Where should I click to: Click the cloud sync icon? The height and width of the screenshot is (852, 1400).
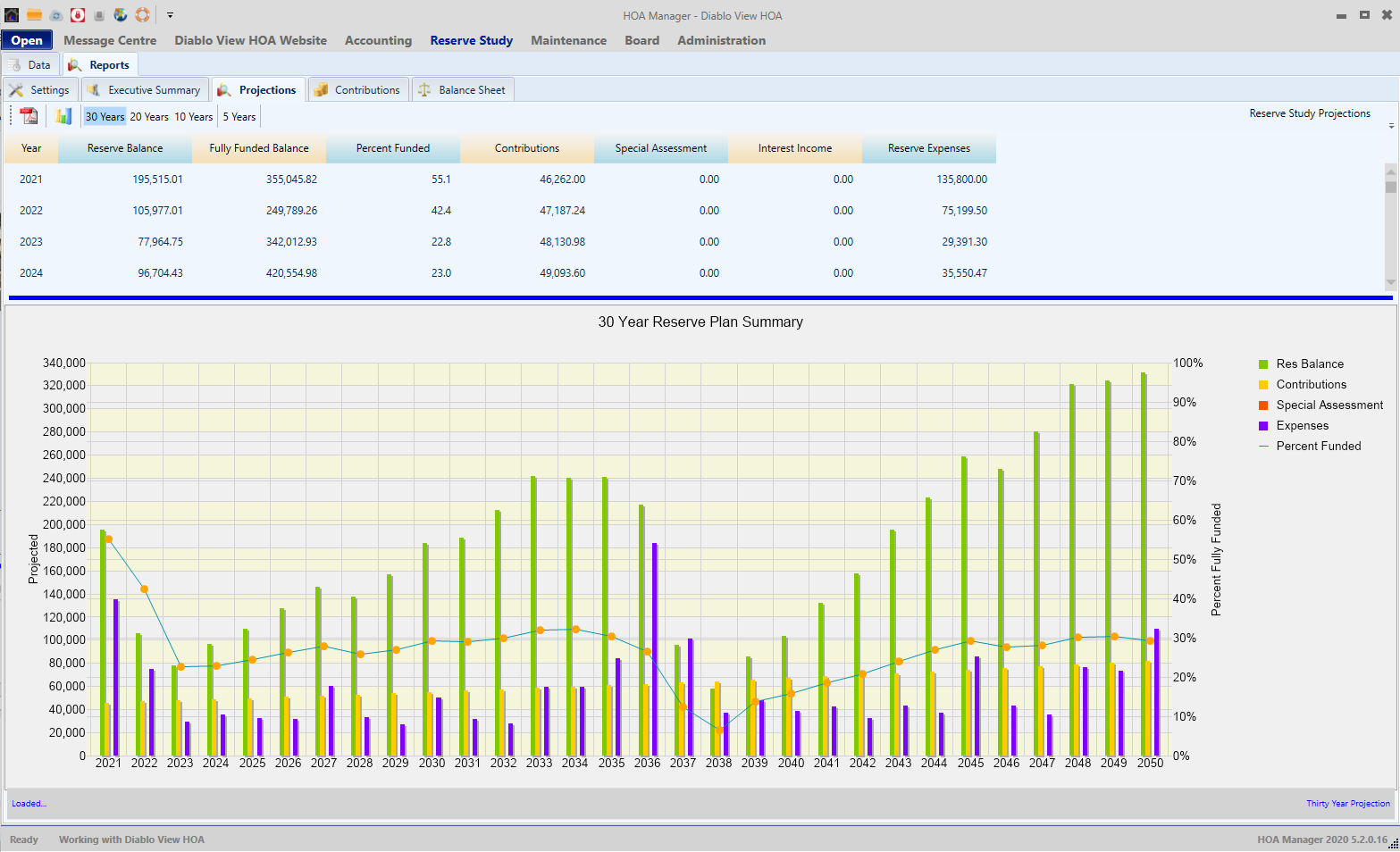pyautogui.click(x=55, y=15)
